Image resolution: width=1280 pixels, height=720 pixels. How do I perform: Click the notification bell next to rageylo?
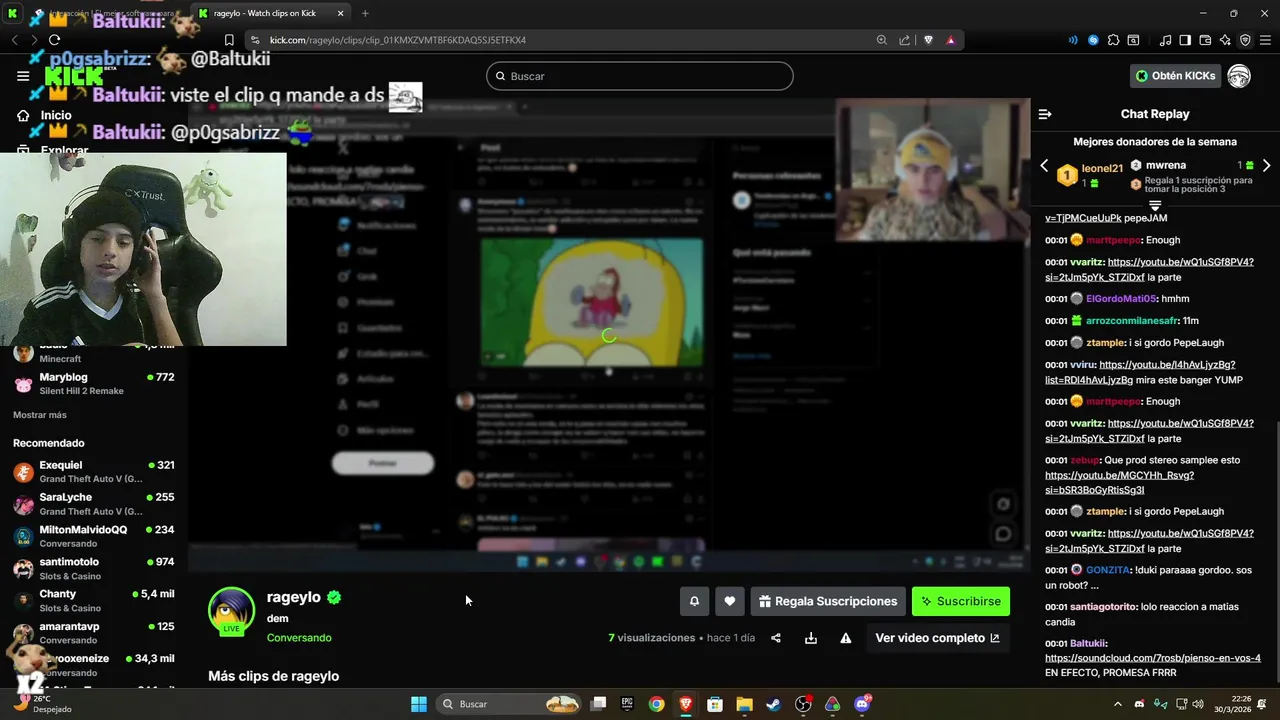694,601
